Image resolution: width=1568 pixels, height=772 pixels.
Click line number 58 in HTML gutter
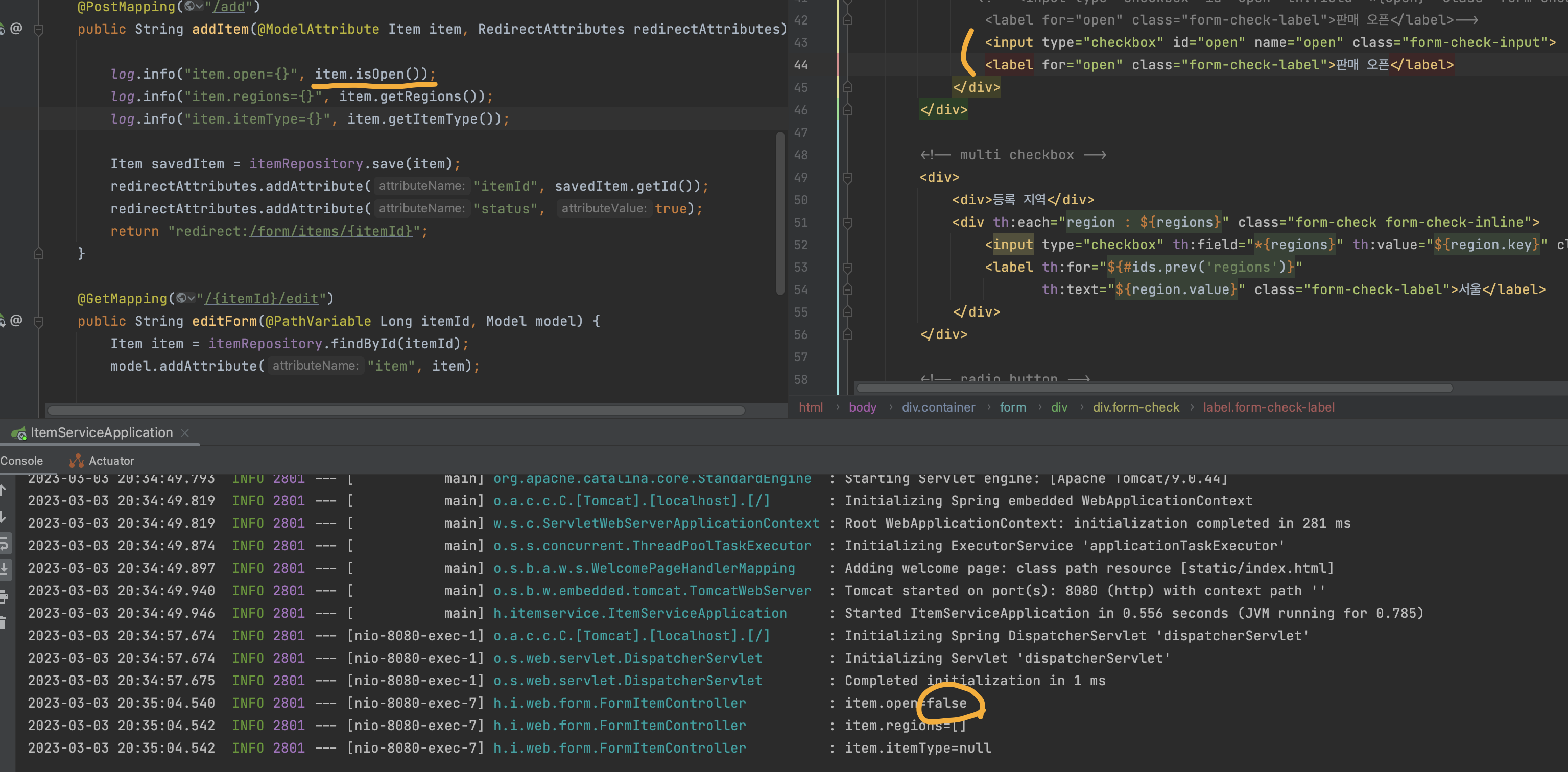click(801, 379)
